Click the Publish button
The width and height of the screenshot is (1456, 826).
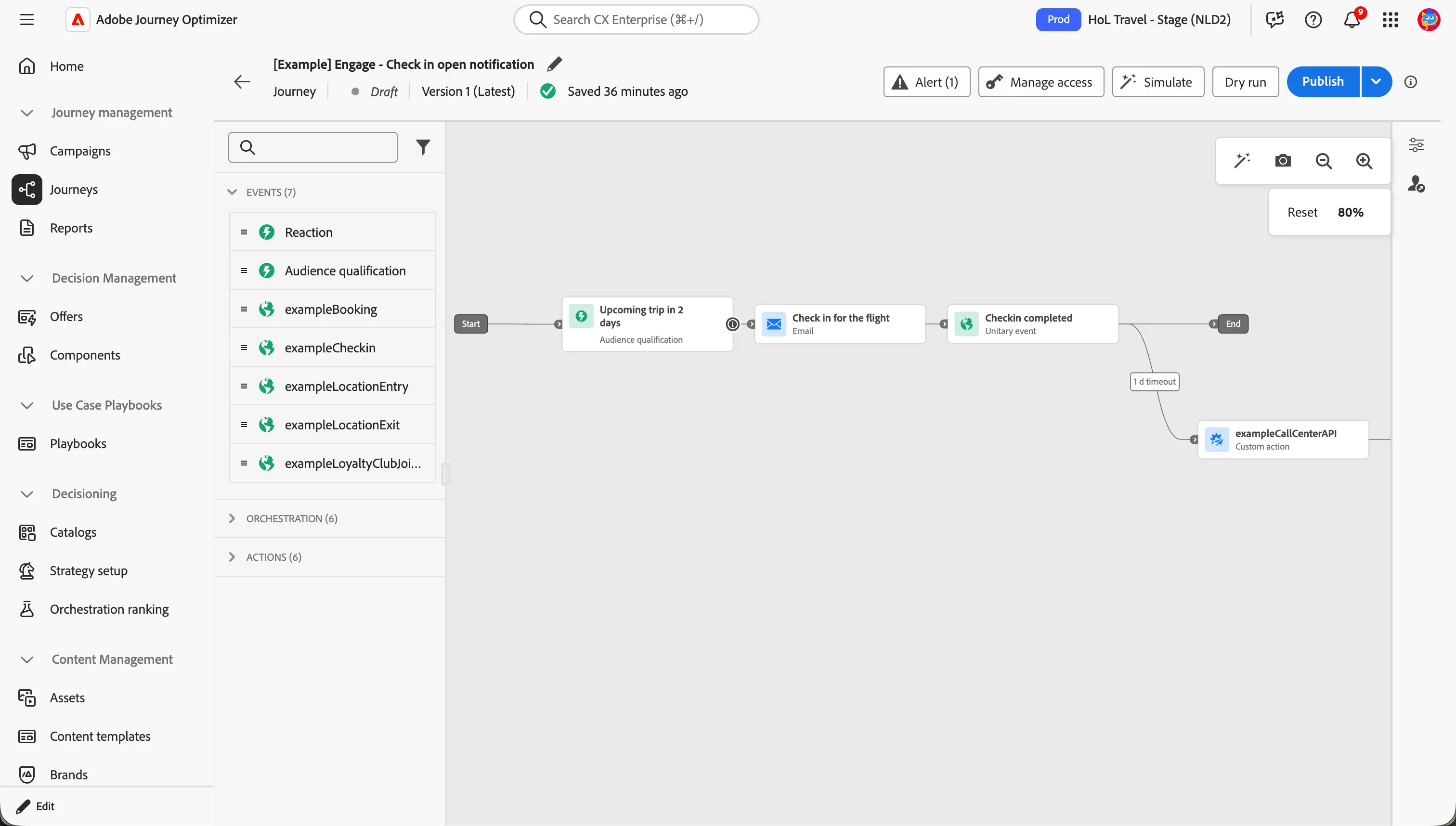(1323, 82)
